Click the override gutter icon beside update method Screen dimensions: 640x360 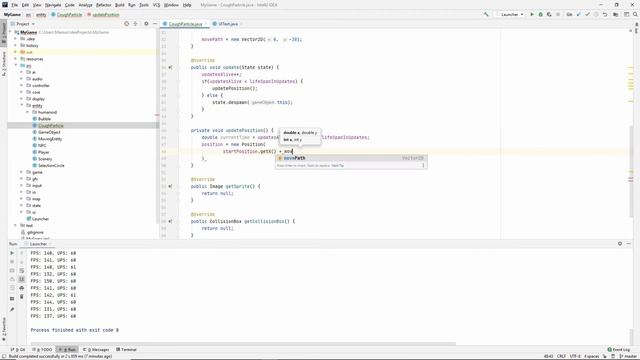click(x=170, y=67)
